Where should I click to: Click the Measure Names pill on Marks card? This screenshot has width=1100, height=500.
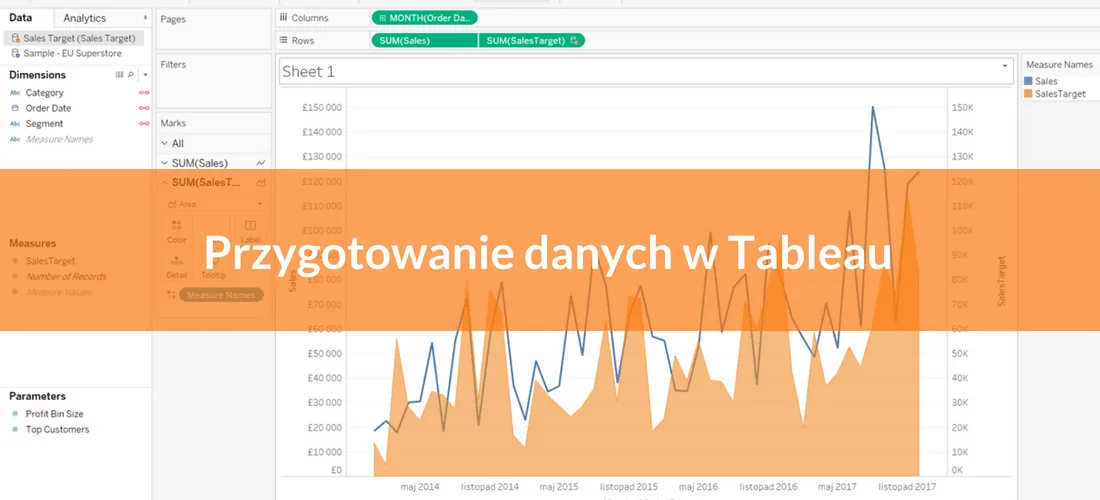click(x=221, y=295)
